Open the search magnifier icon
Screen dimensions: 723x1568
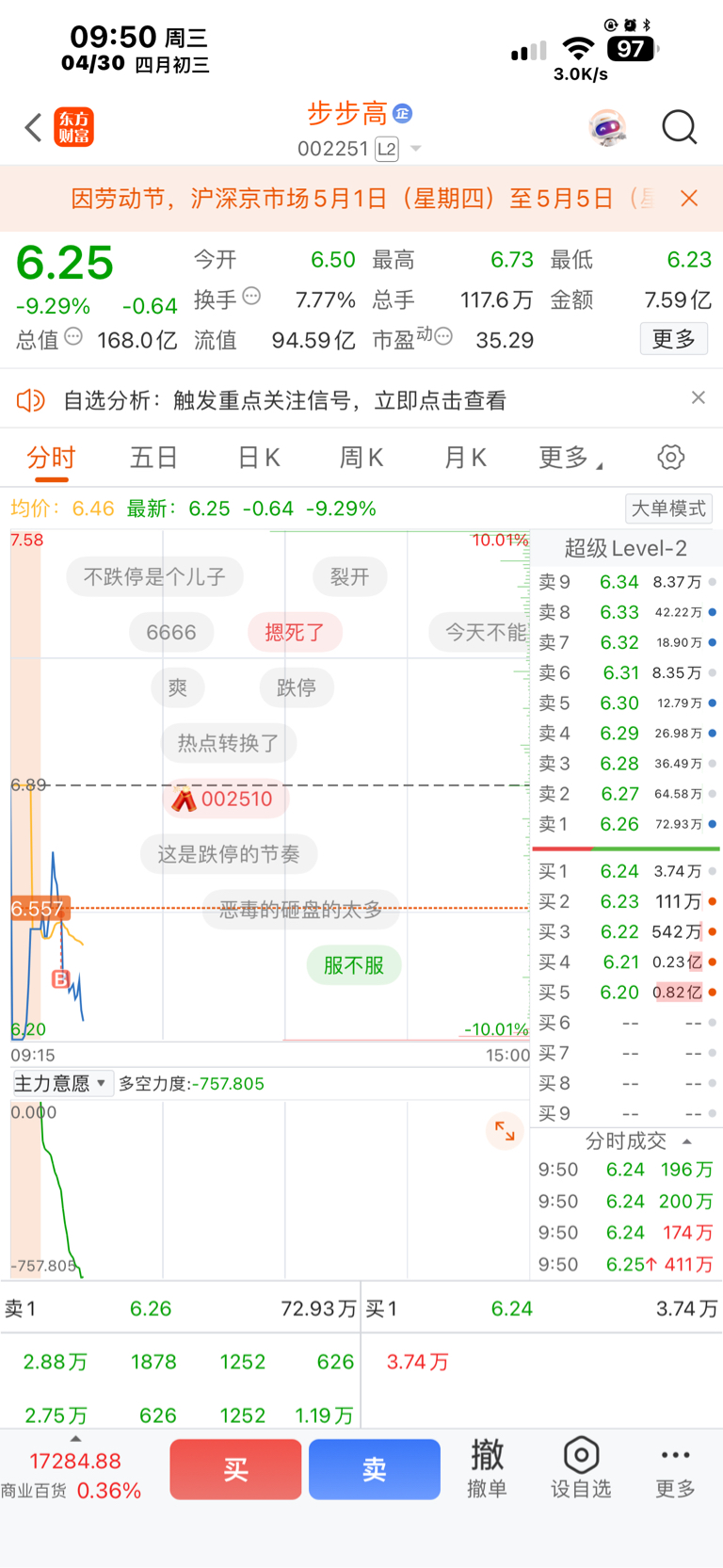pos(679,127)
